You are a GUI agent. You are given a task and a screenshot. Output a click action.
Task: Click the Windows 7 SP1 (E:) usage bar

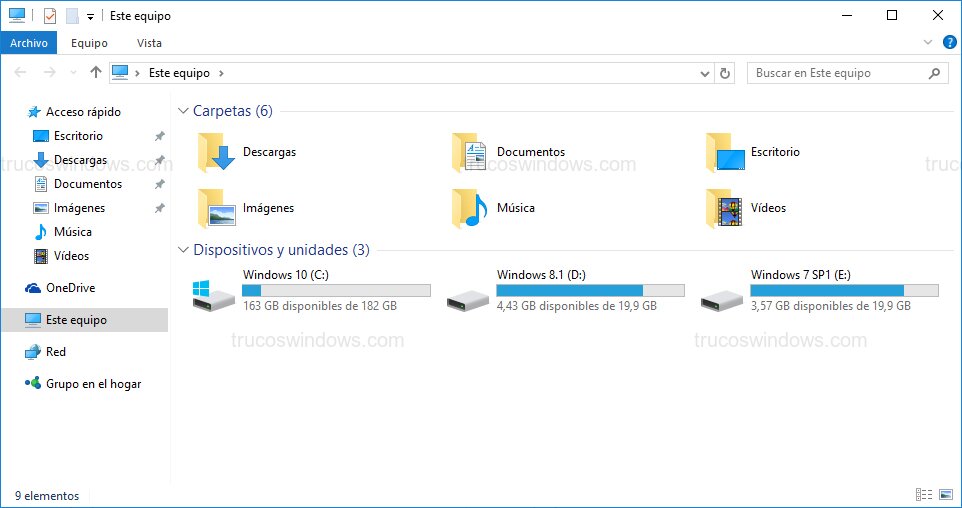point(844,290)
